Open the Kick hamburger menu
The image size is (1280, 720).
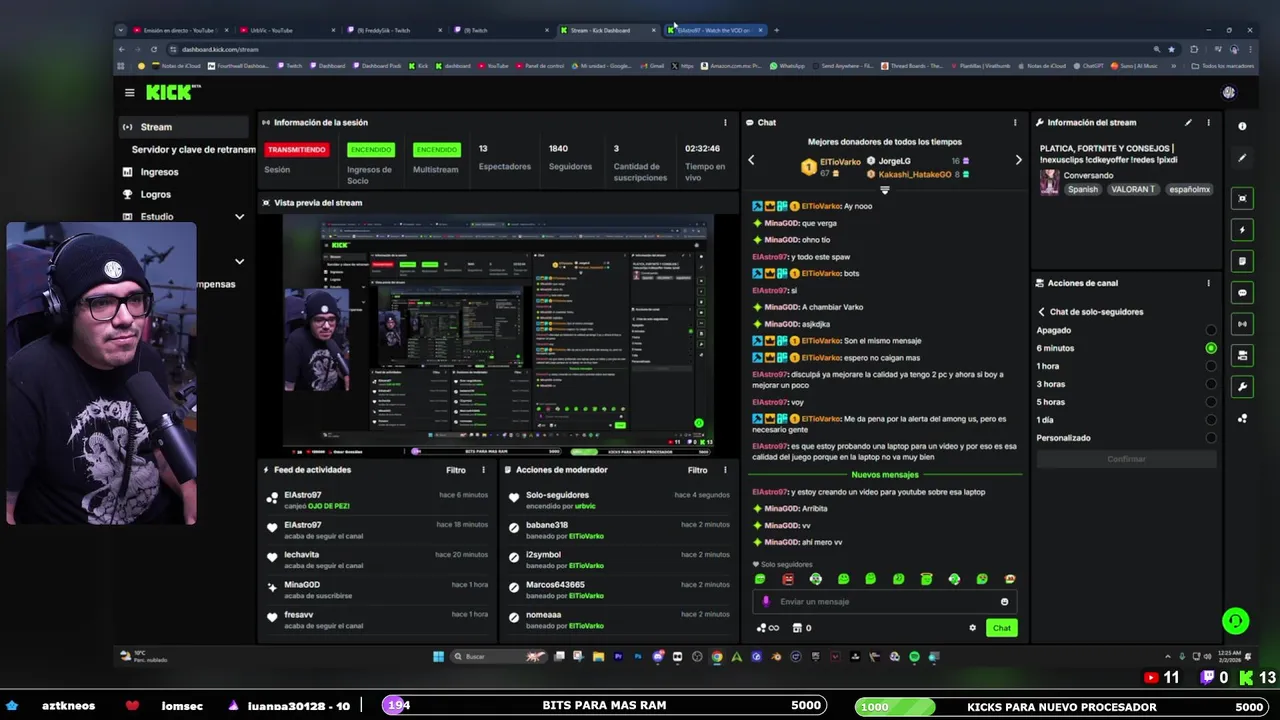(x=129, y=92)
